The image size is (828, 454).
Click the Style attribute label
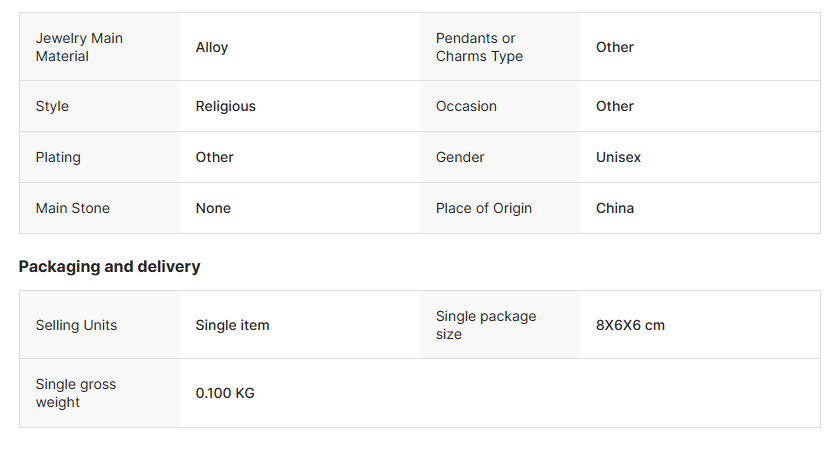(52, 106)
